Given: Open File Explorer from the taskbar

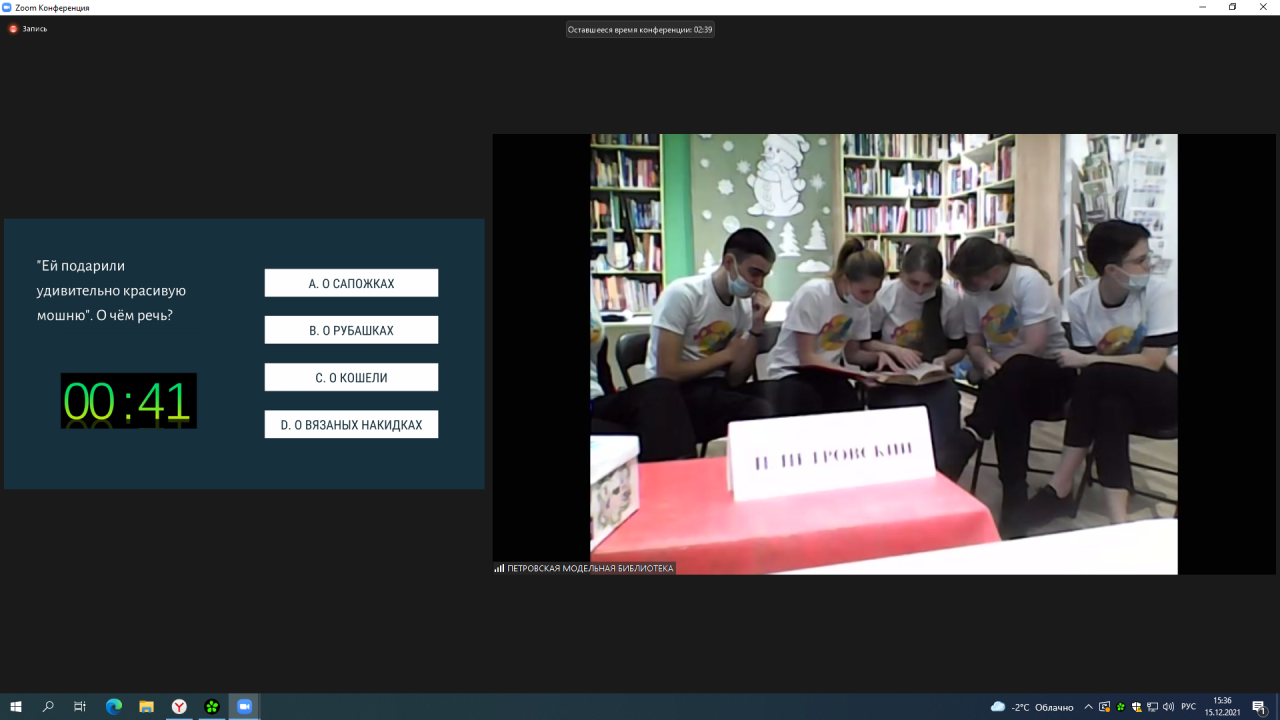Looking at the screenshot, I should (146, 706).
